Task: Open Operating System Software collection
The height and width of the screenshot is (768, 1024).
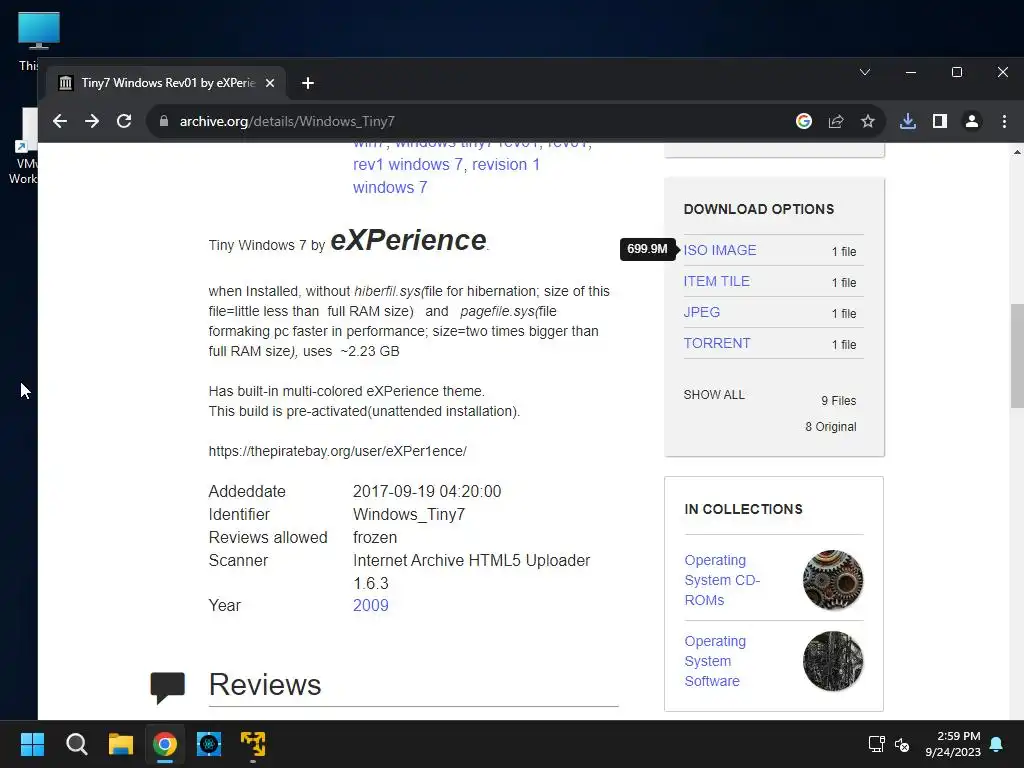Action: click(714, 661)
